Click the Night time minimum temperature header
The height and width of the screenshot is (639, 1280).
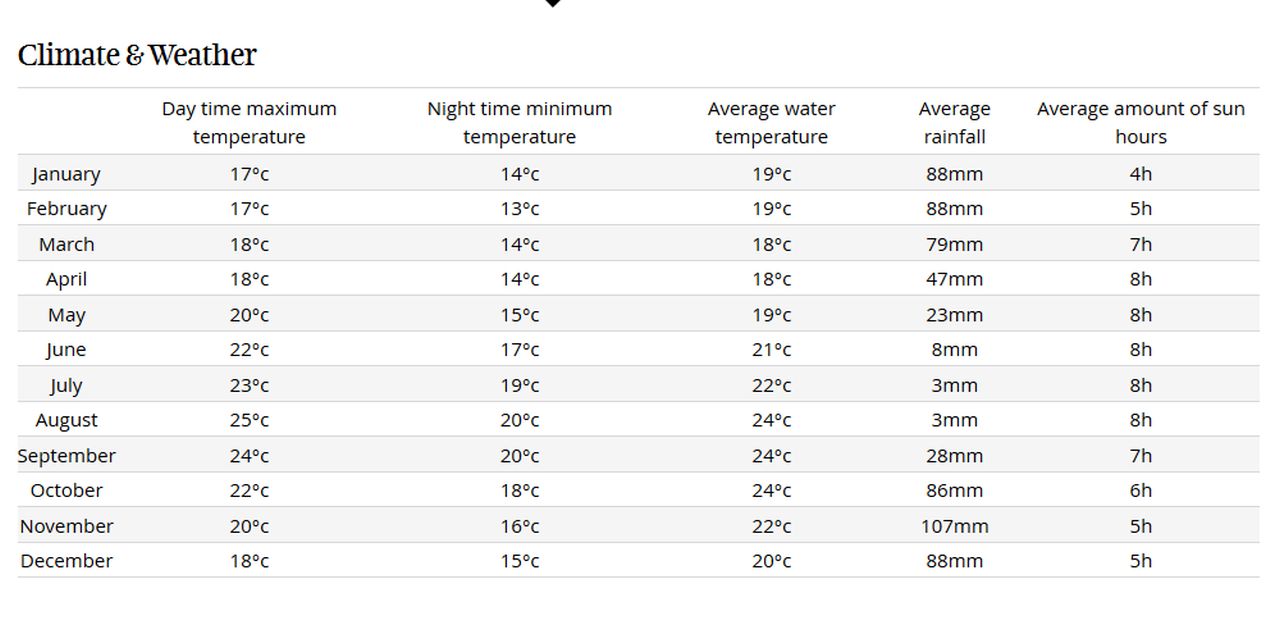coord(519,123)
